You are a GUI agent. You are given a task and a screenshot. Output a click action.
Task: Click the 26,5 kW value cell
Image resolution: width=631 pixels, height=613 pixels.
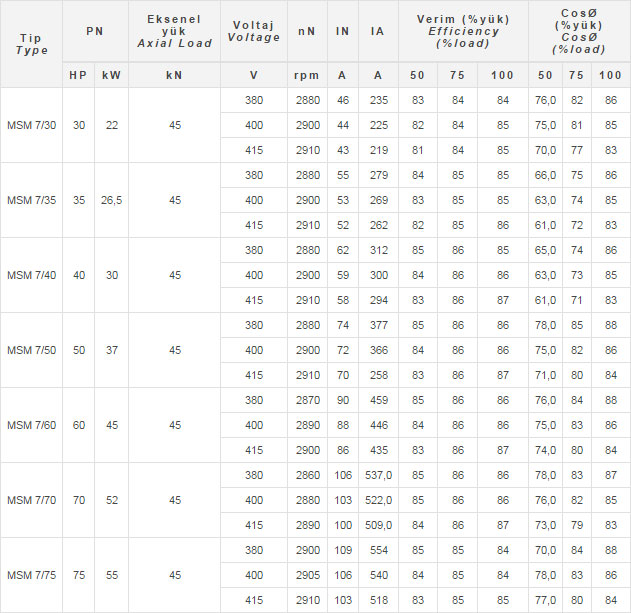[x=111, y=200]
